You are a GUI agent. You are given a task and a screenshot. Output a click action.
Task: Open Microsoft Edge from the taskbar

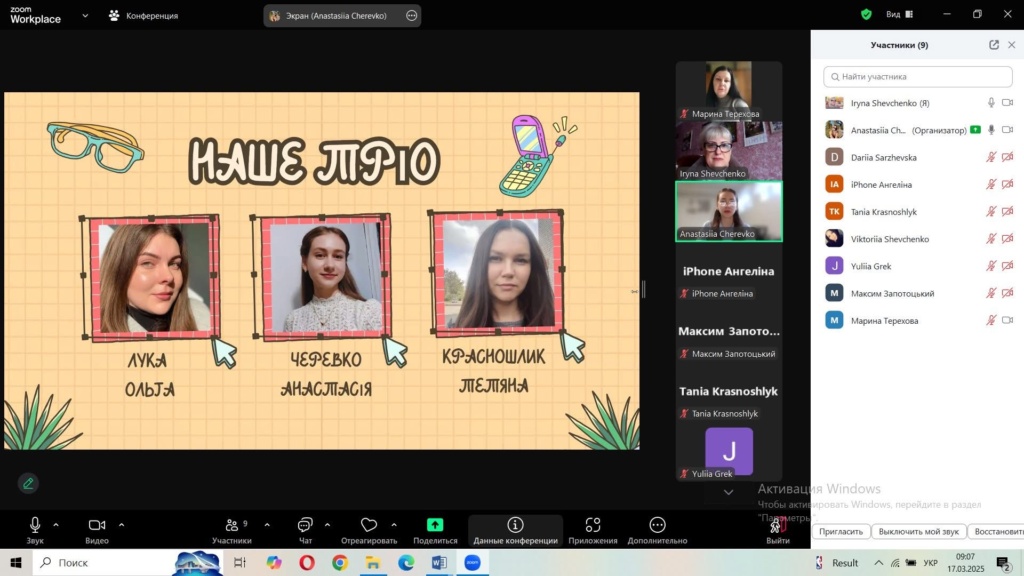[406, 562]
